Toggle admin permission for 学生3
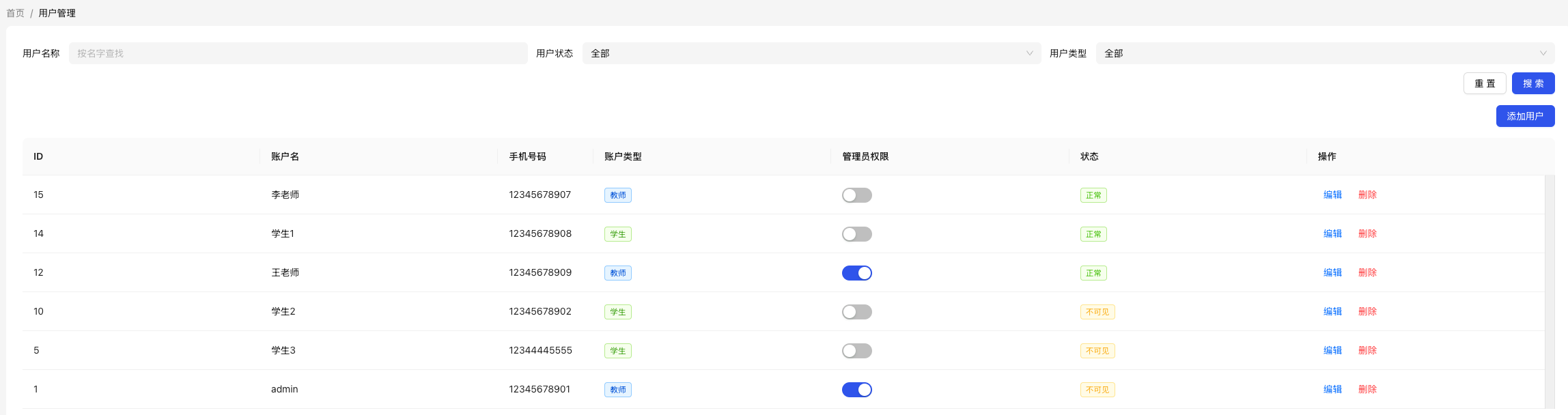This screenshot has height=415, width=1568. point(856,351)
